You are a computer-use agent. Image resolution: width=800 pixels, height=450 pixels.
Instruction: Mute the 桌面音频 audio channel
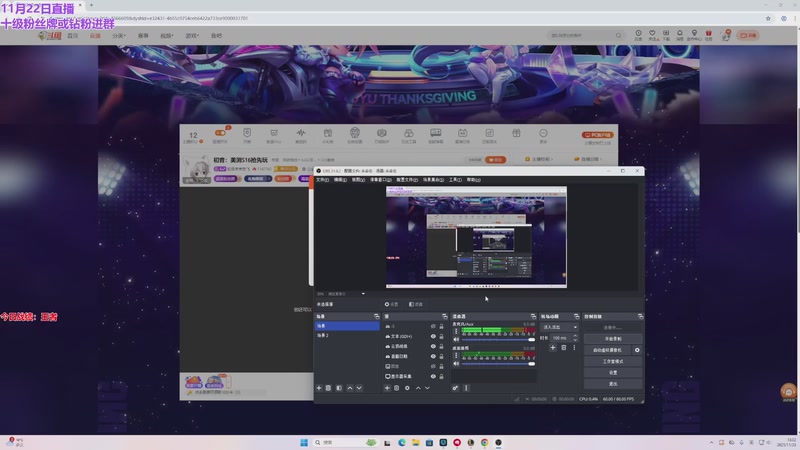(x=456, y=364)
